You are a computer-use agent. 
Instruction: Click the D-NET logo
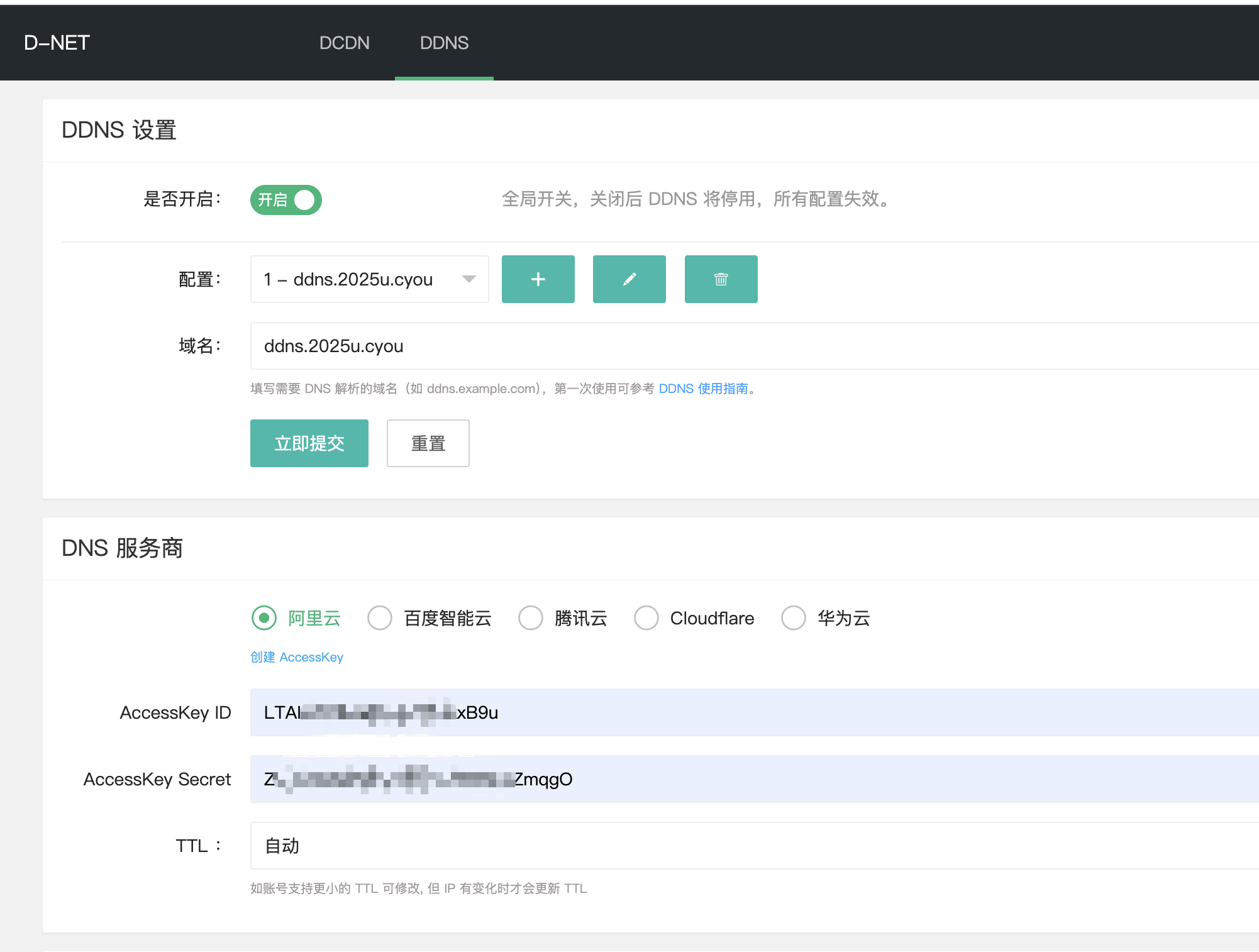pos(57,42)
